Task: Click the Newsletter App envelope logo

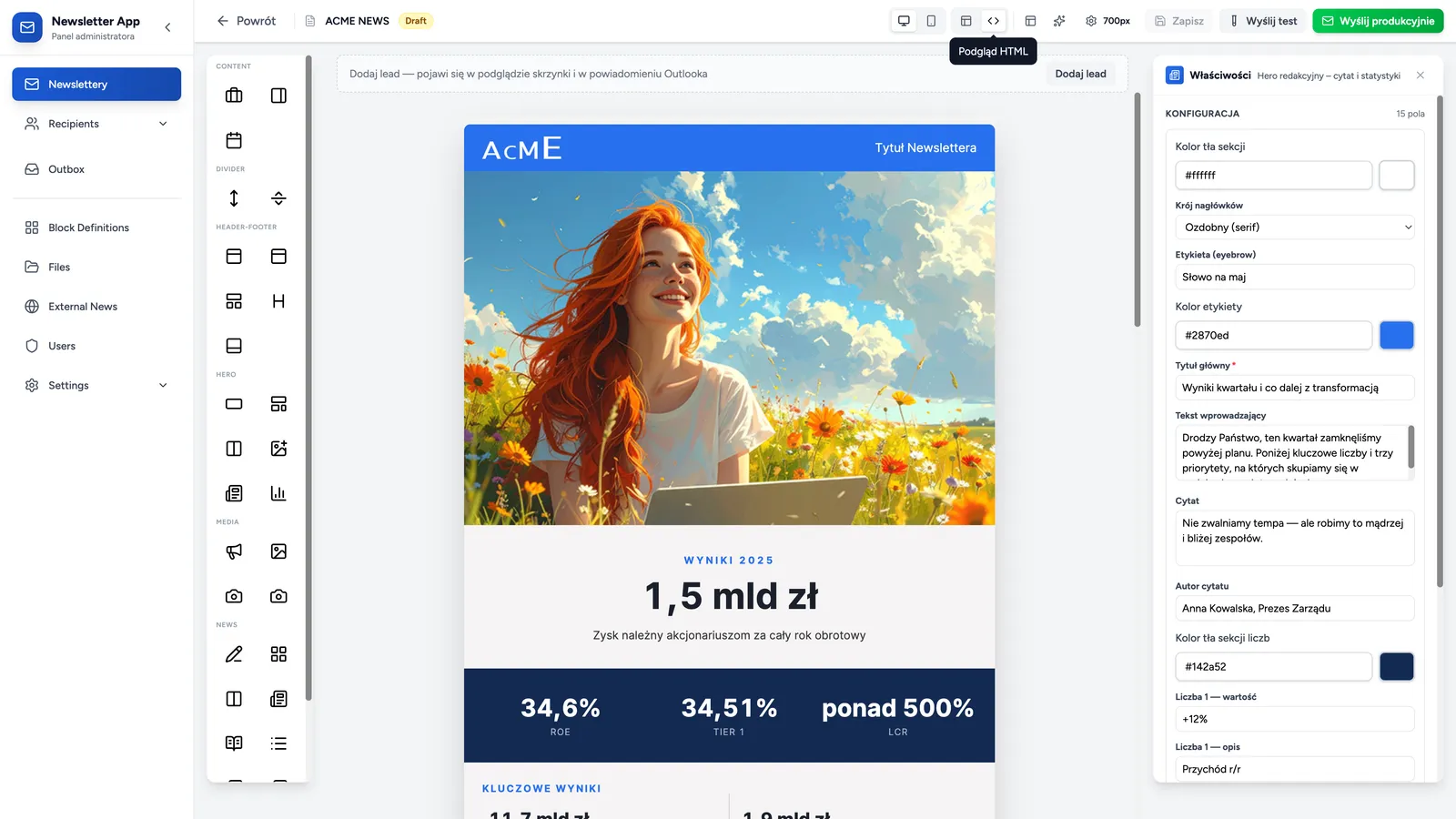Action: [27, 27]
